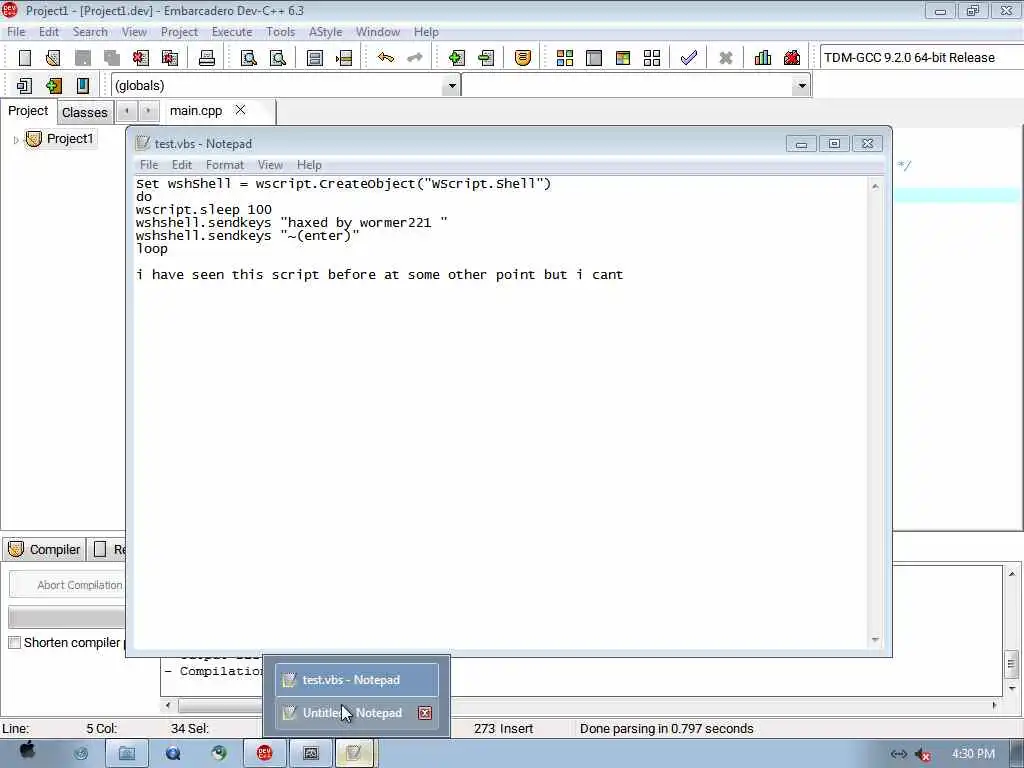Click the Abort Compilation button
Image resolution: width=1024 pixels, height=768 pixels.
(68, 585)
